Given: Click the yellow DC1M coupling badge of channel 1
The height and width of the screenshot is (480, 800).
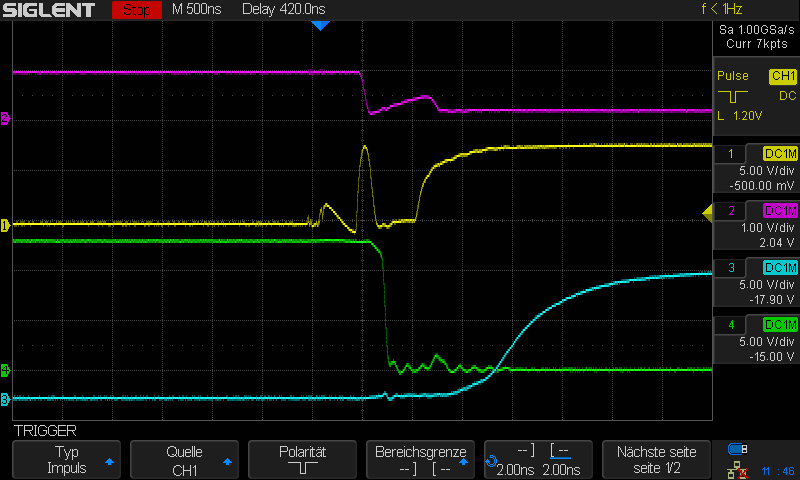Looking at the screenshot, I should coord(780,154).
